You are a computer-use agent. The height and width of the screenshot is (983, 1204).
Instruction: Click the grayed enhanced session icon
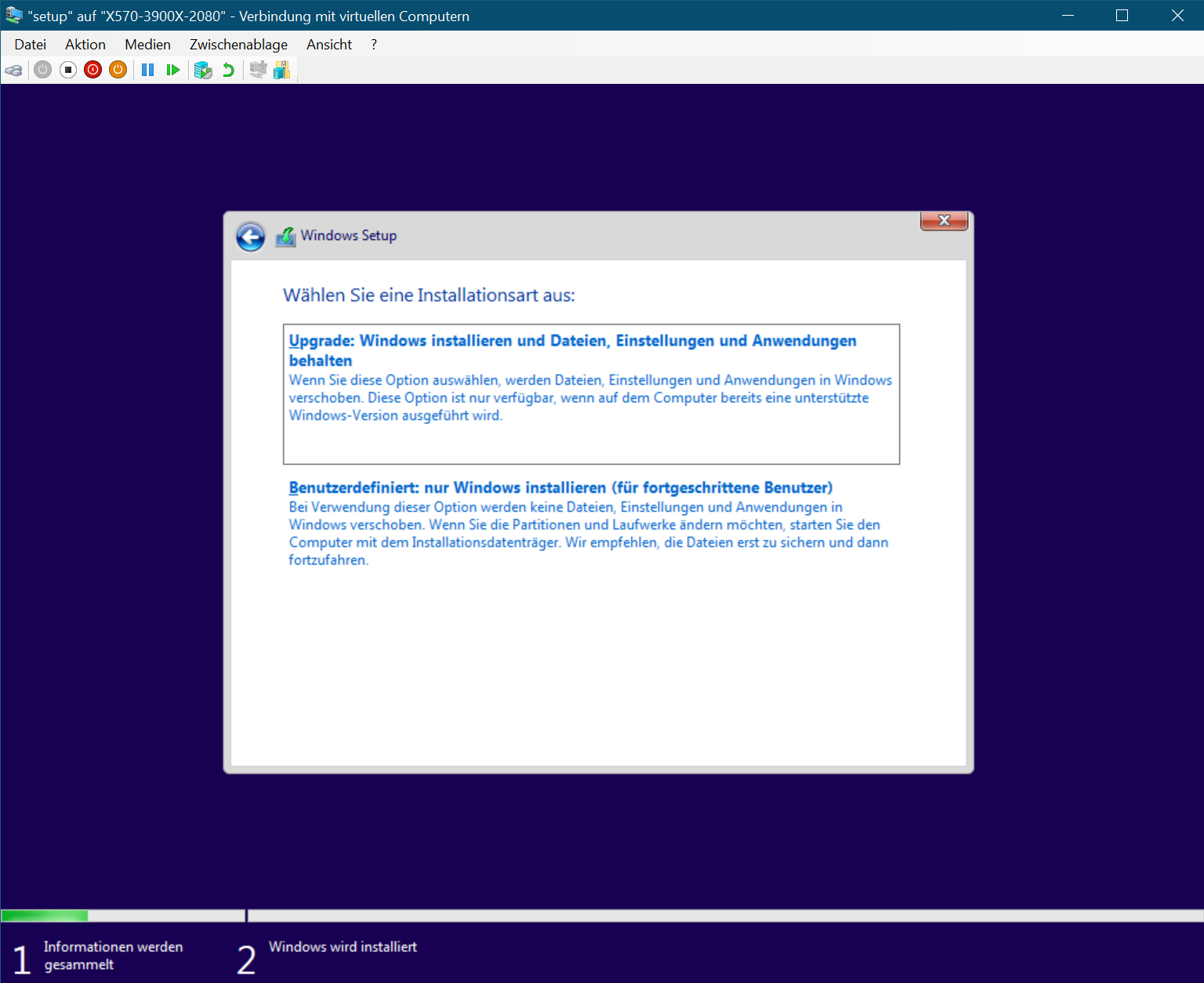click(258, 70)
